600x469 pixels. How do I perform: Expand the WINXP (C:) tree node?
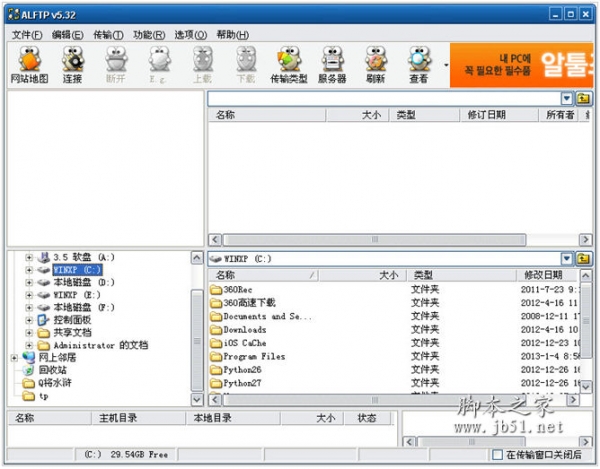(29, 270)
